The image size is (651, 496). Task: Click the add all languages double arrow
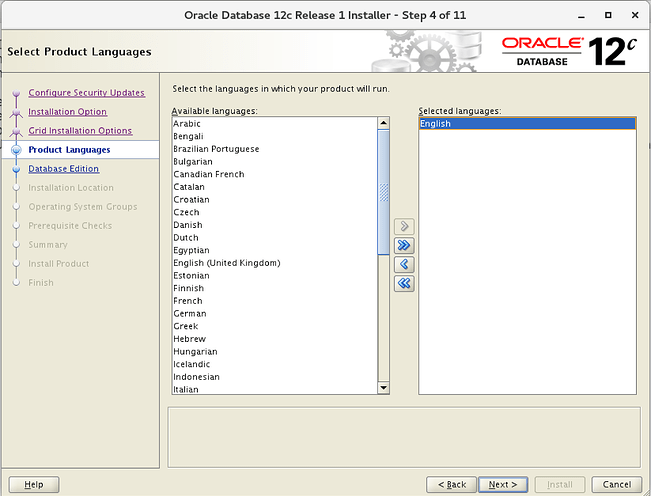(404, 245)
